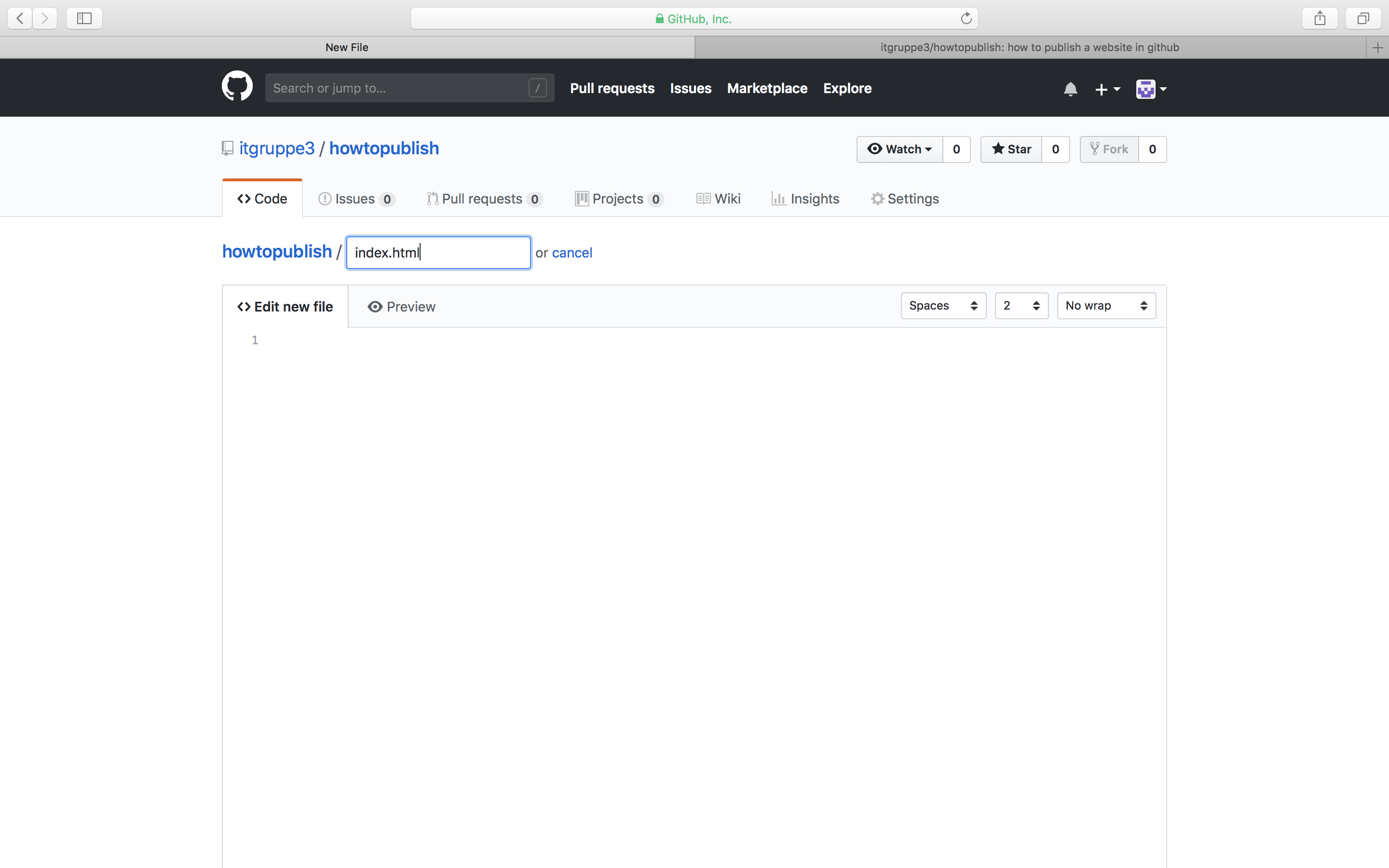Image resolution: width=1389 pixels, height=868 pixels.
Task: Reload the page with the refresh icon
Action: click(966, 18)
